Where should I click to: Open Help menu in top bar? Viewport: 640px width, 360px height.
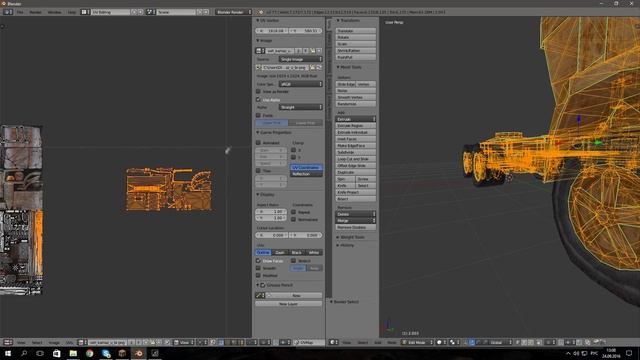(72, 12)
